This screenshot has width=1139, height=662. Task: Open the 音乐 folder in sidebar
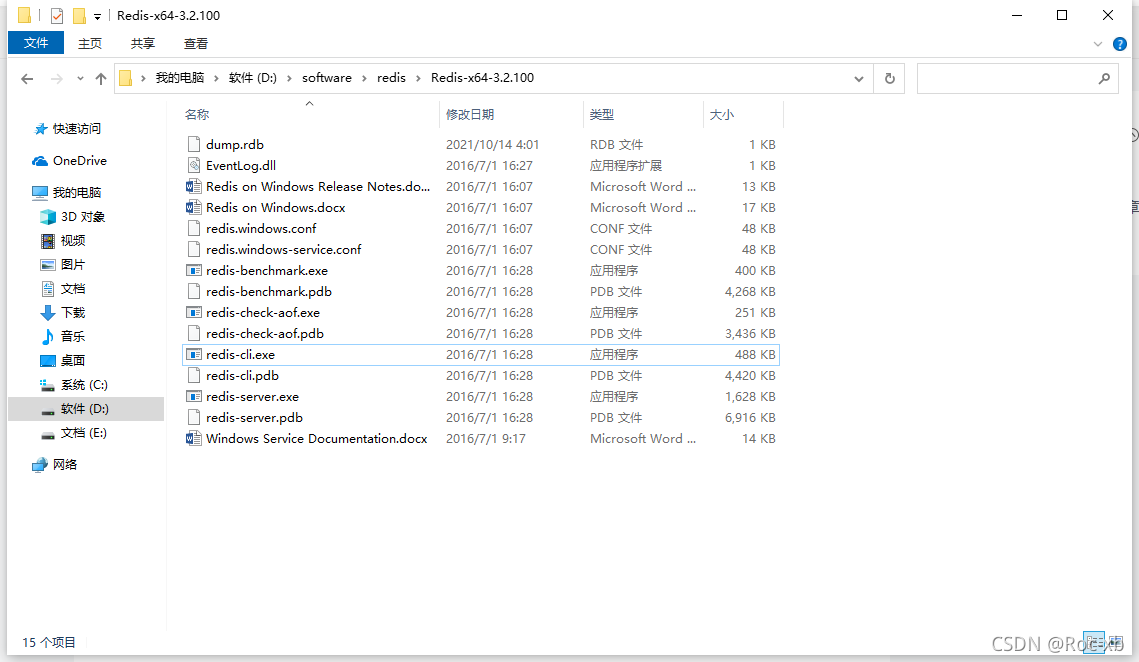pos(63,336)
